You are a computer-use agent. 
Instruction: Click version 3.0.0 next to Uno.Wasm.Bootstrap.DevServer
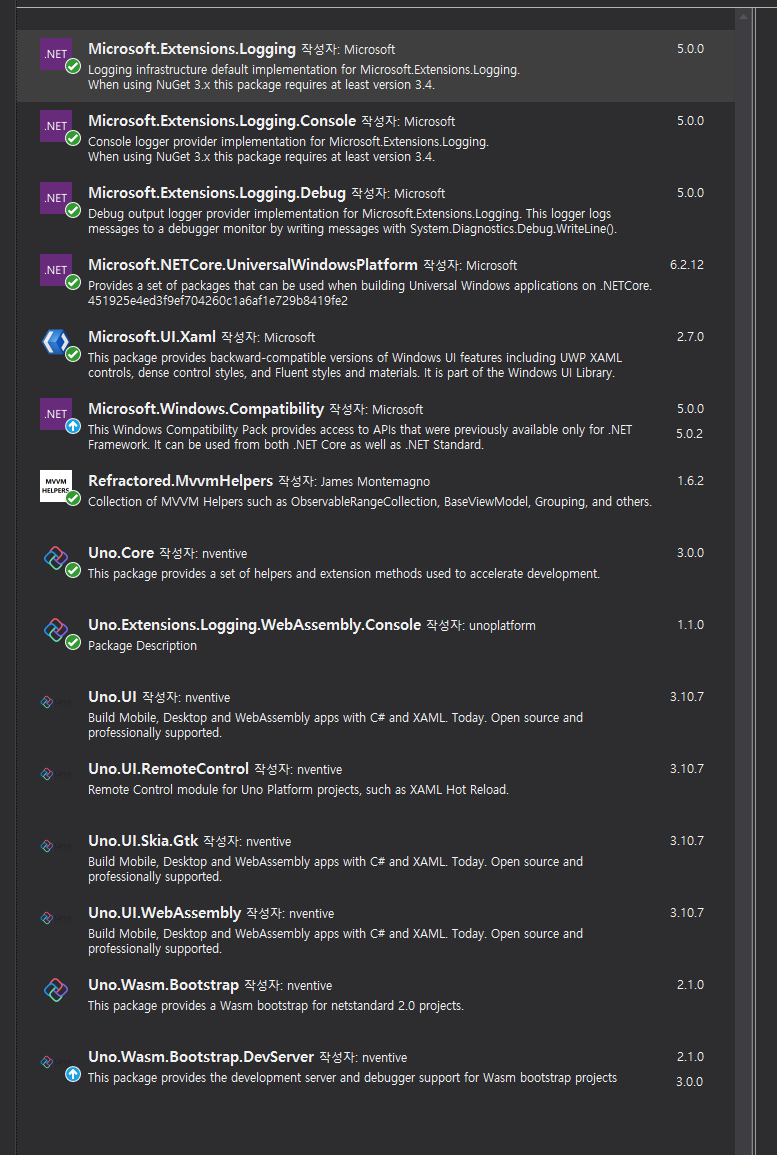tap(688, 1081)
